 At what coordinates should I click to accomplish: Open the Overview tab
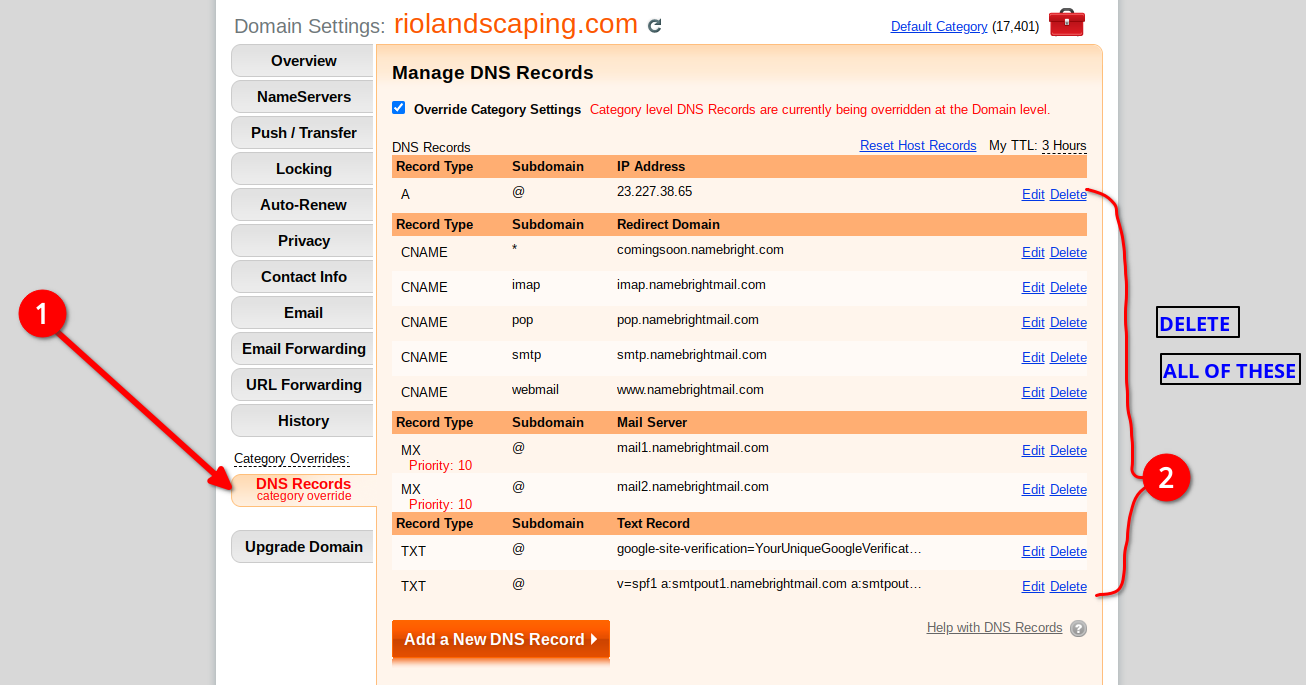[x=303, y=61]
